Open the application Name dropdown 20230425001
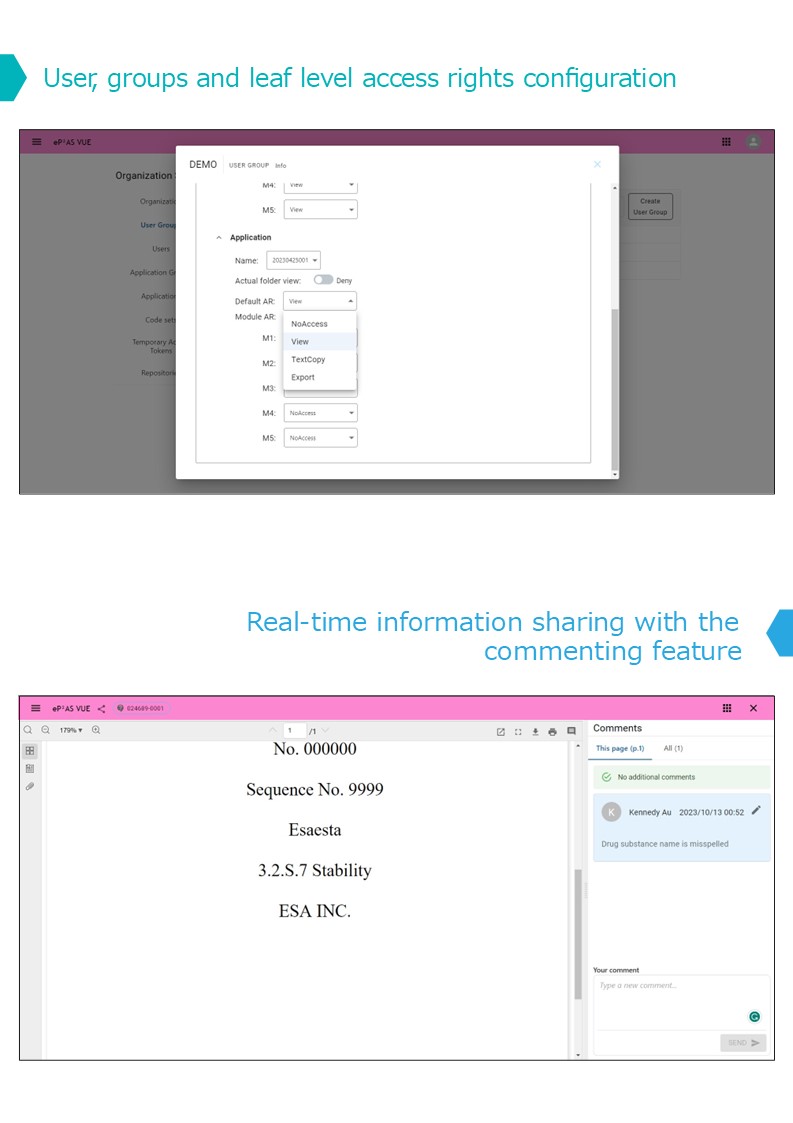The image size is (793, 1123). (294, 260)
